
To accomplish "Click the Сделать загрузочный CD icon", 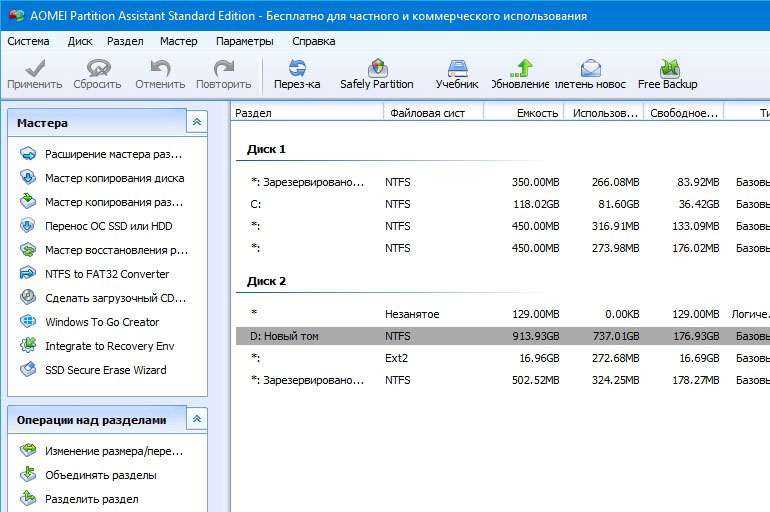I will (28, 297).
